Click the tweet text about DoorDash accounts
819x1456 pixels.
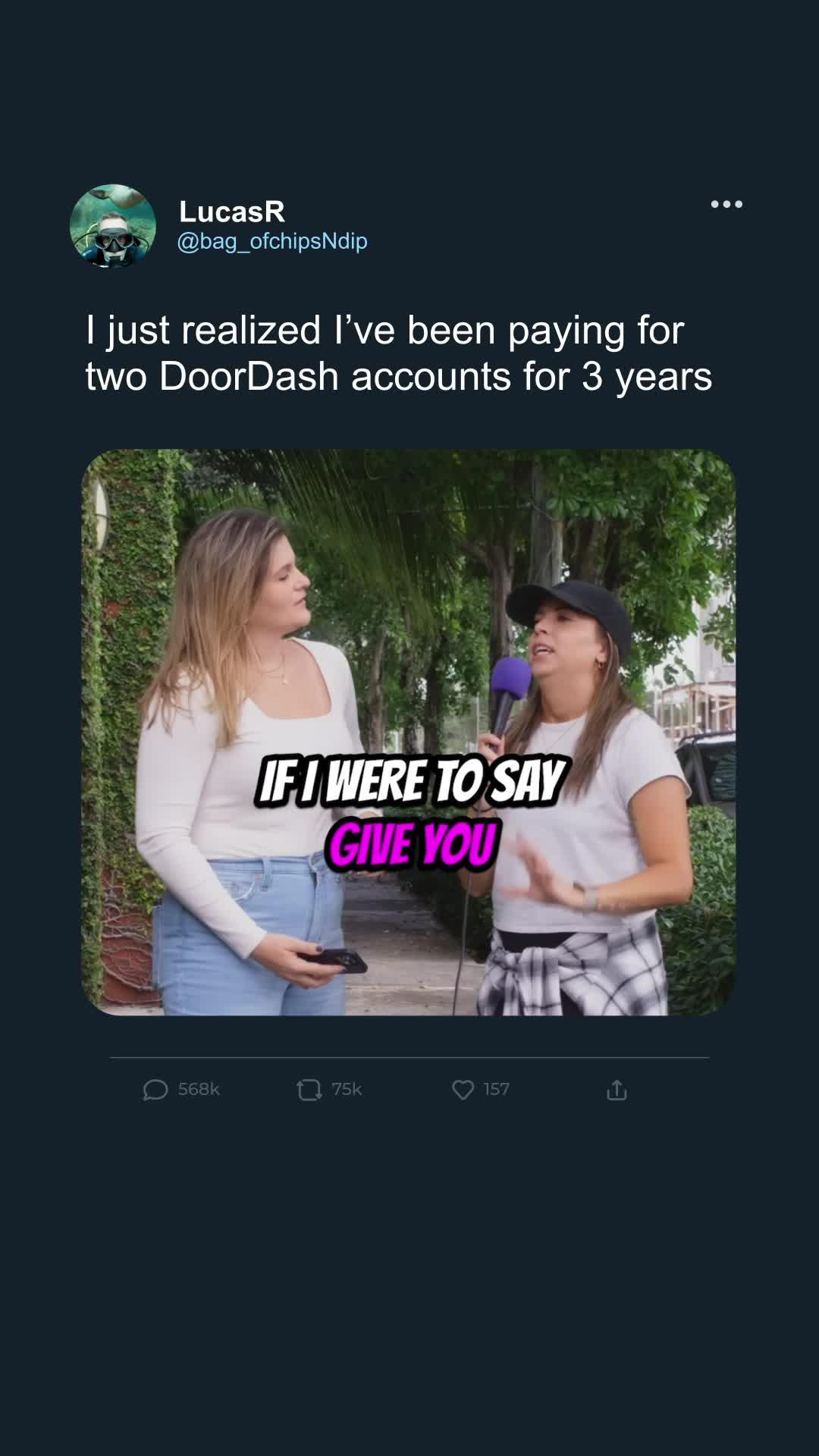click(399, 353)
